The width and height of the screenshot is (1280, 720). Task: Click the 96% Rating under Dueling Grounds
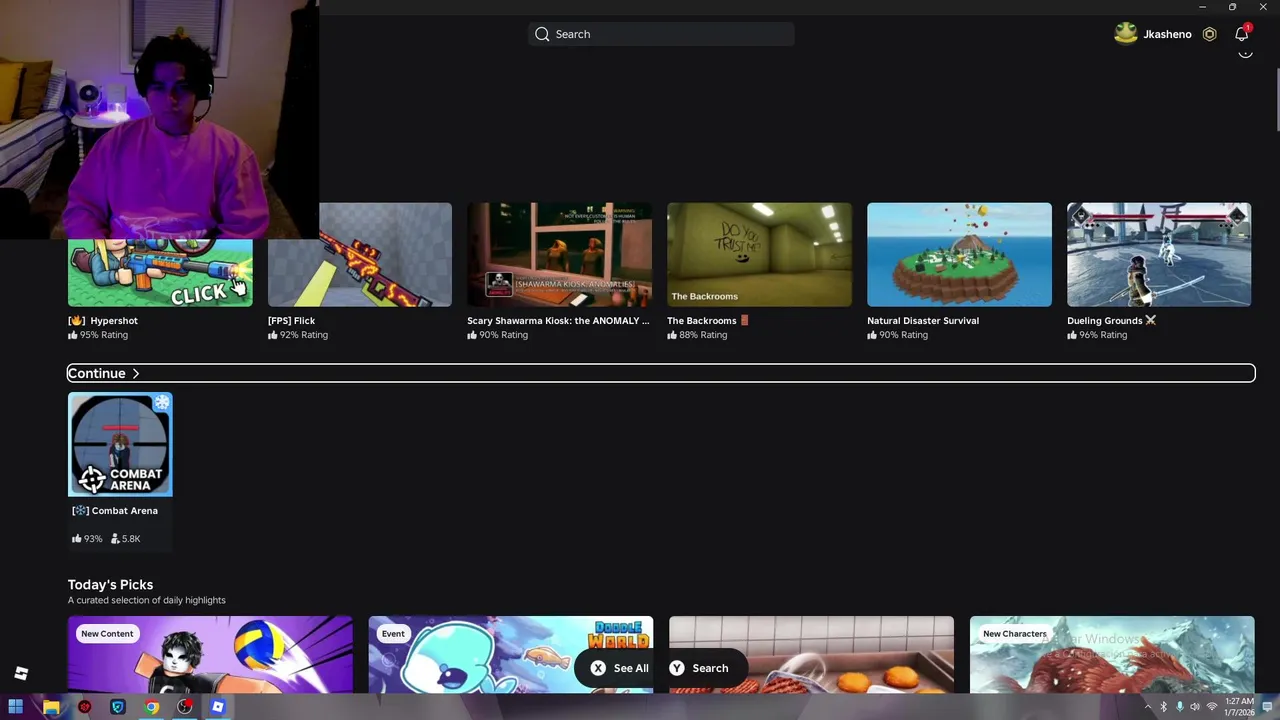pyautogui.click(x=1097, y=335)
